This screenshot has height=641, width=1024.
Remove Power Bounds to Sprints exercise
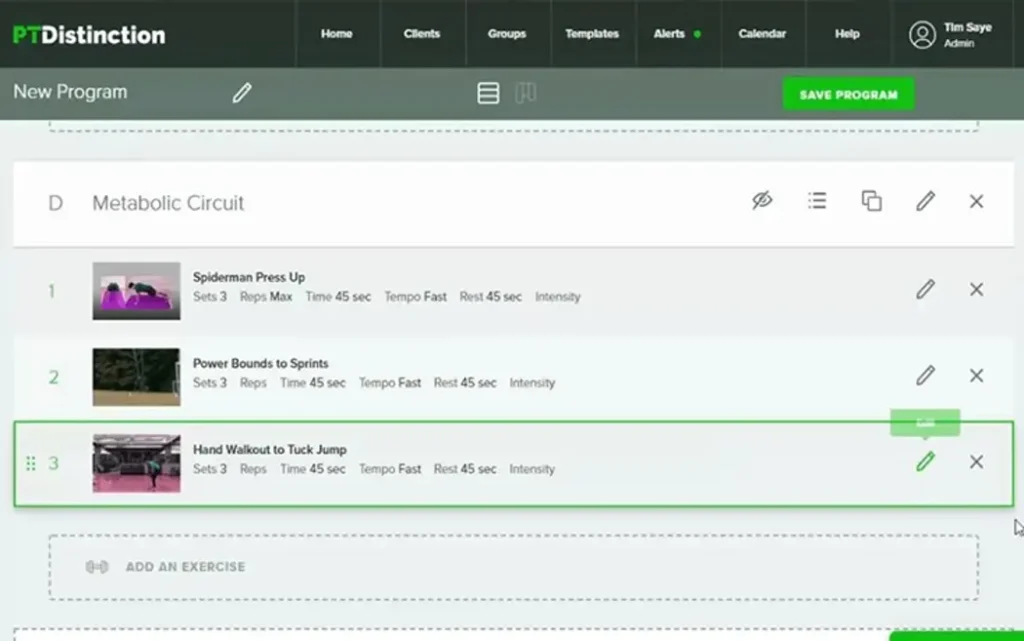point(976,375)
